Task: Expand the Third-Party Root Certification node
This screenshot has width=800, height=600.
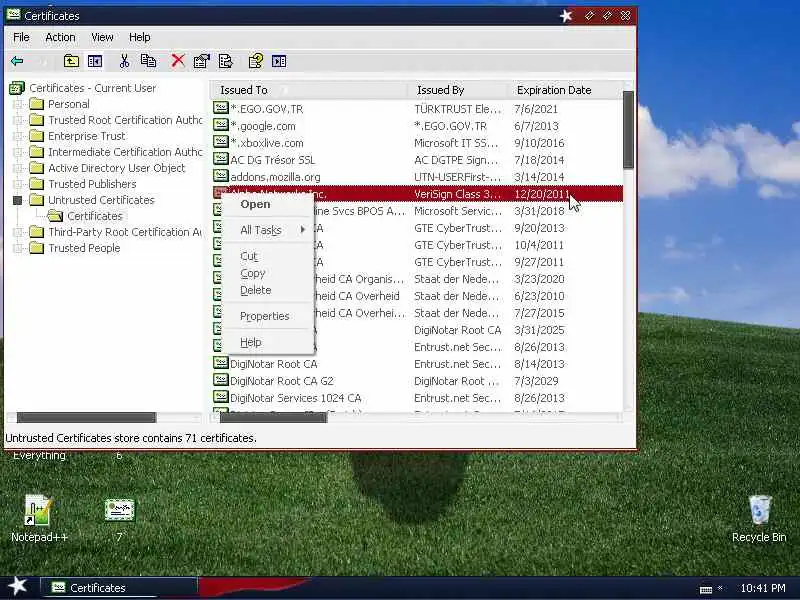Action: pyautogui.click(x=17, y=233)
